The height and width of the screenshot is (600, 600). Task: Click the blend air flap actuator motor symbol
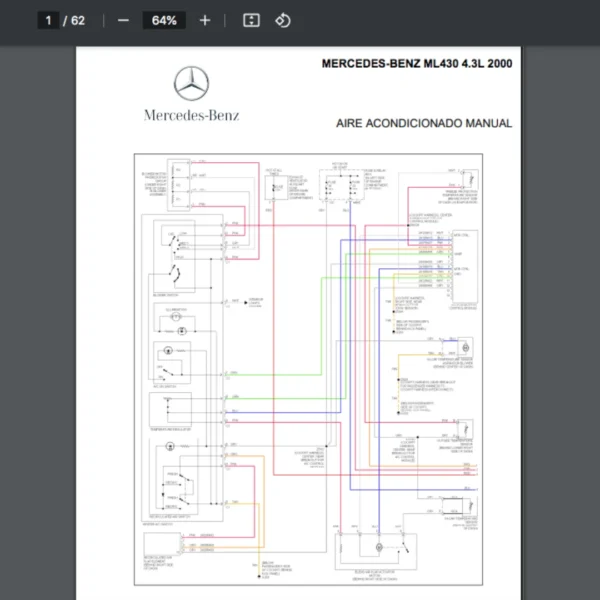tap(378, 548)
